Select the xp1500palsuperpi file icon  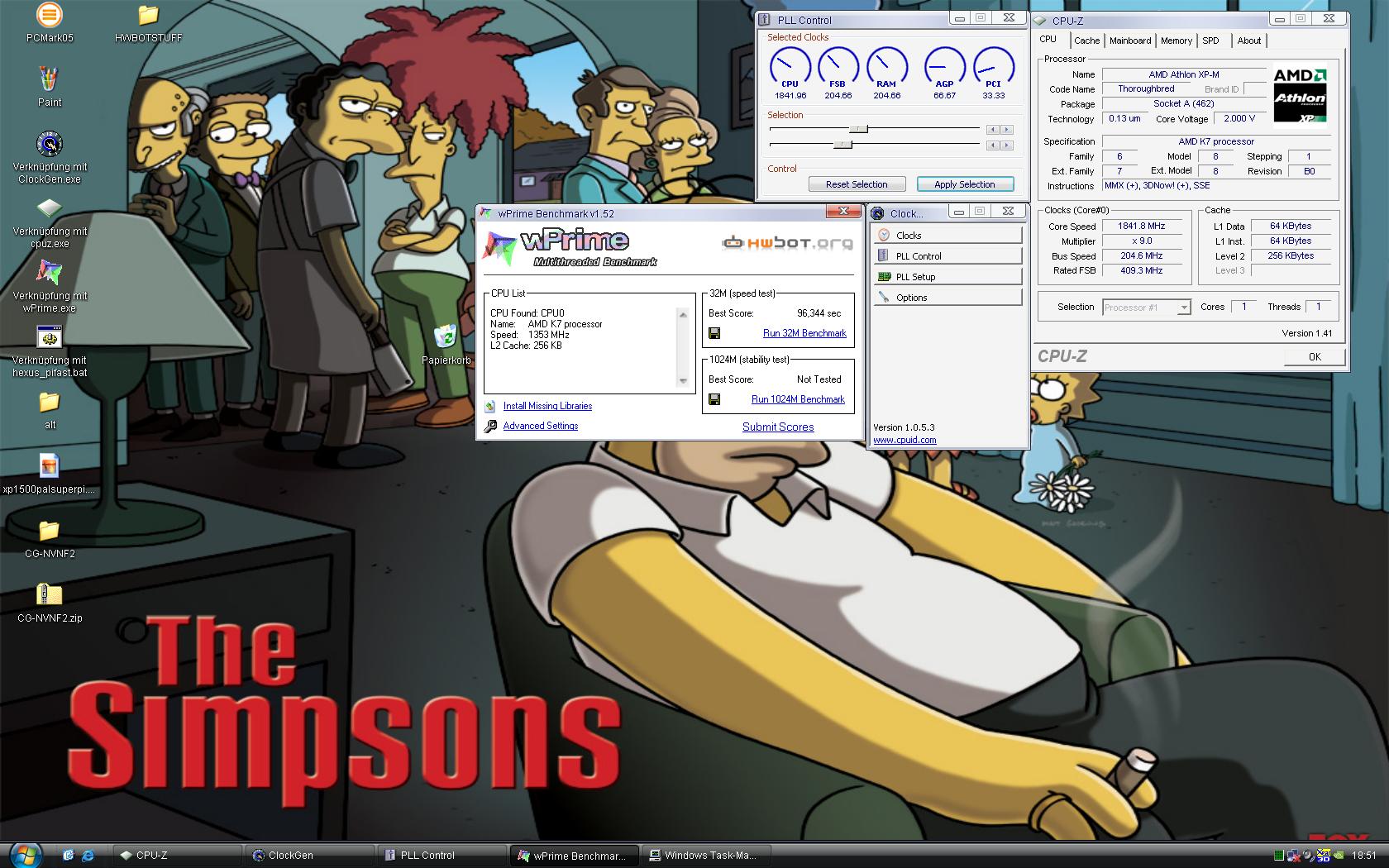pyautogui.click(x=50, y=466)
